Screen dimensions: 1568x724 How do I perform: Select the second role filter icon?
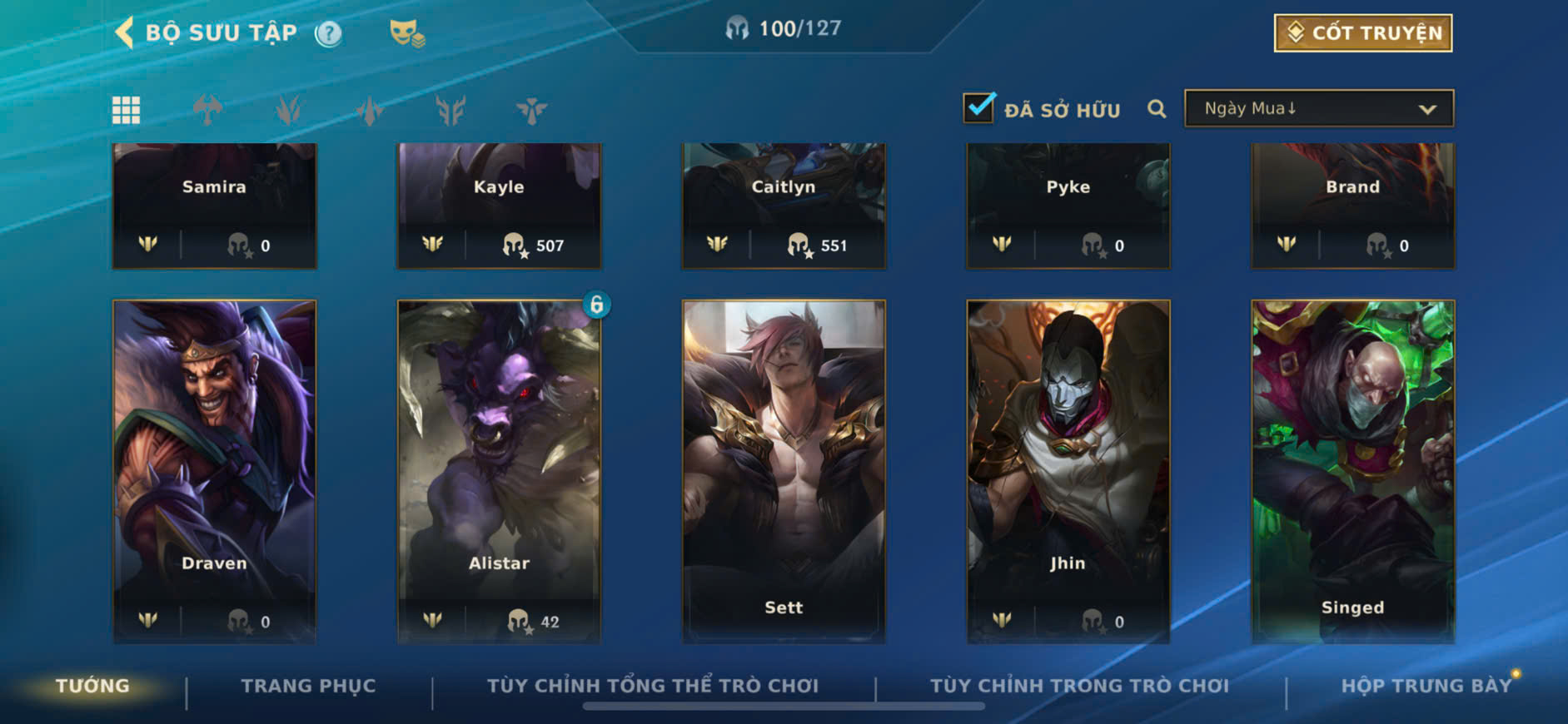[x=288, y=110]
